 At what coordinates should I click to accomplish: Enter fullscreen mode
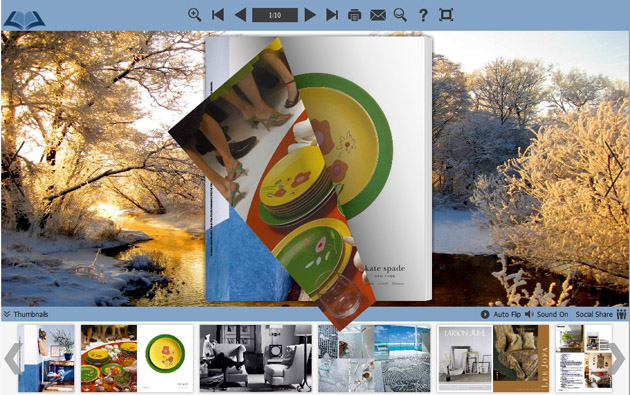446,15
